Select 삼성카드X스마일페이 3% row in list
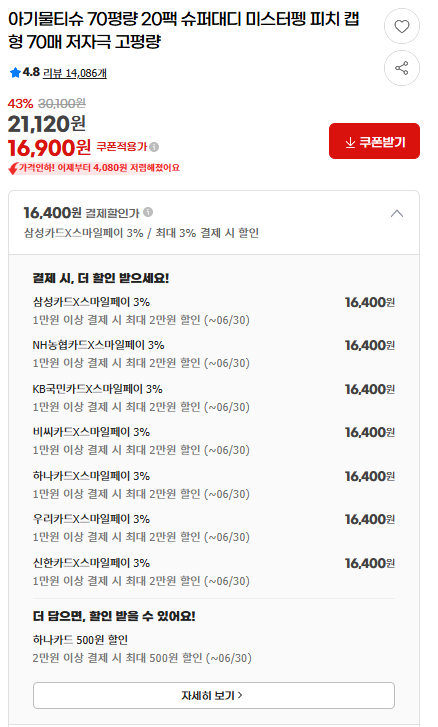The height and width of the screenshot is (727, 438). click(214, 311)
